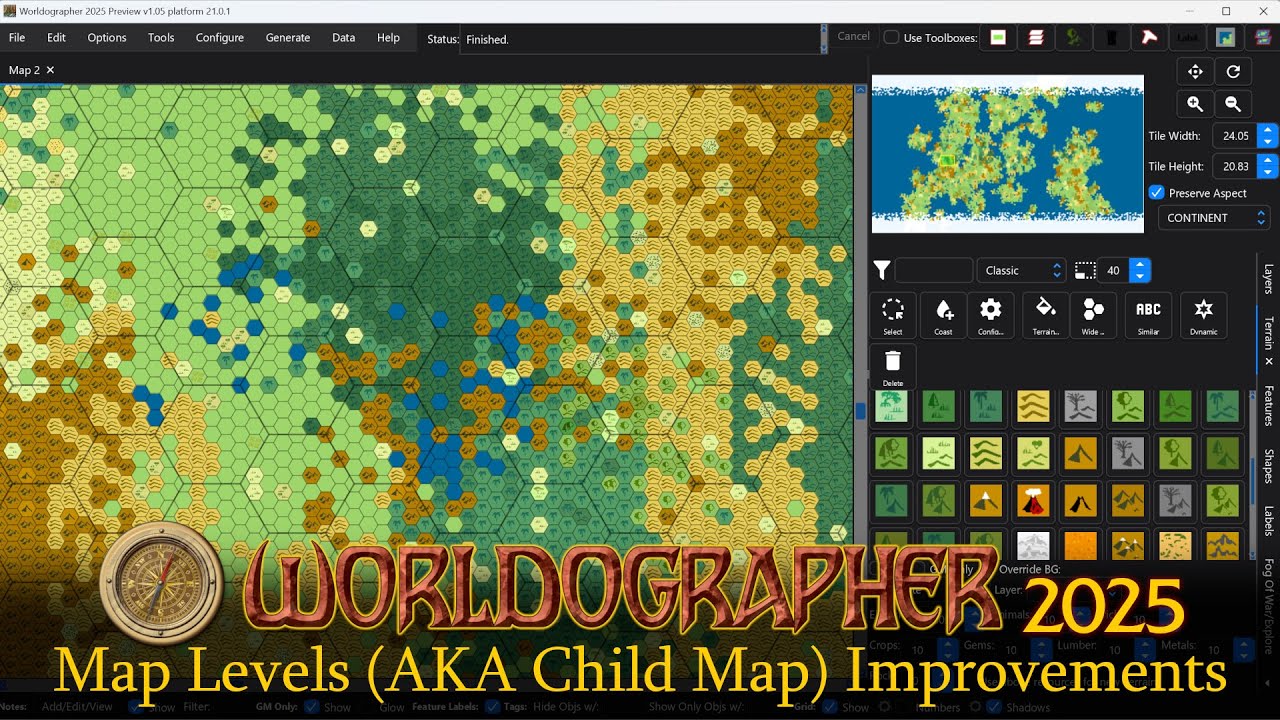
Task: Toggle the Feature Labels checkbox
Action: point(492,707)
